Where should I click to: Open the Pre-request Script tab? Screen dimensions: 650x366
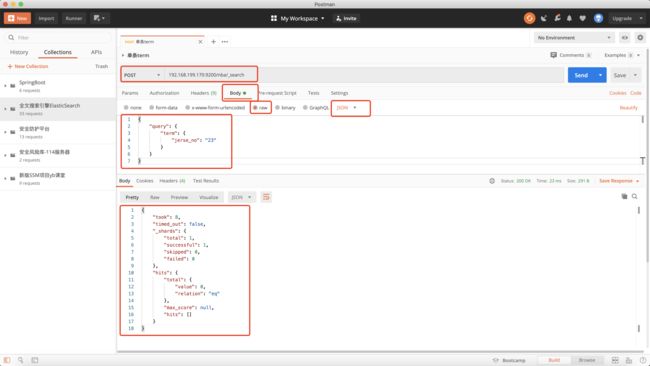coord(277,93)
